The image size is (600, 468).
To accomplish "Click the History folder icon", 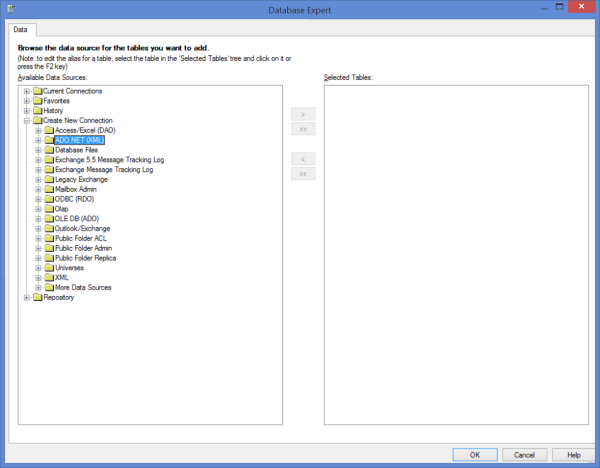I will point(37,111).
